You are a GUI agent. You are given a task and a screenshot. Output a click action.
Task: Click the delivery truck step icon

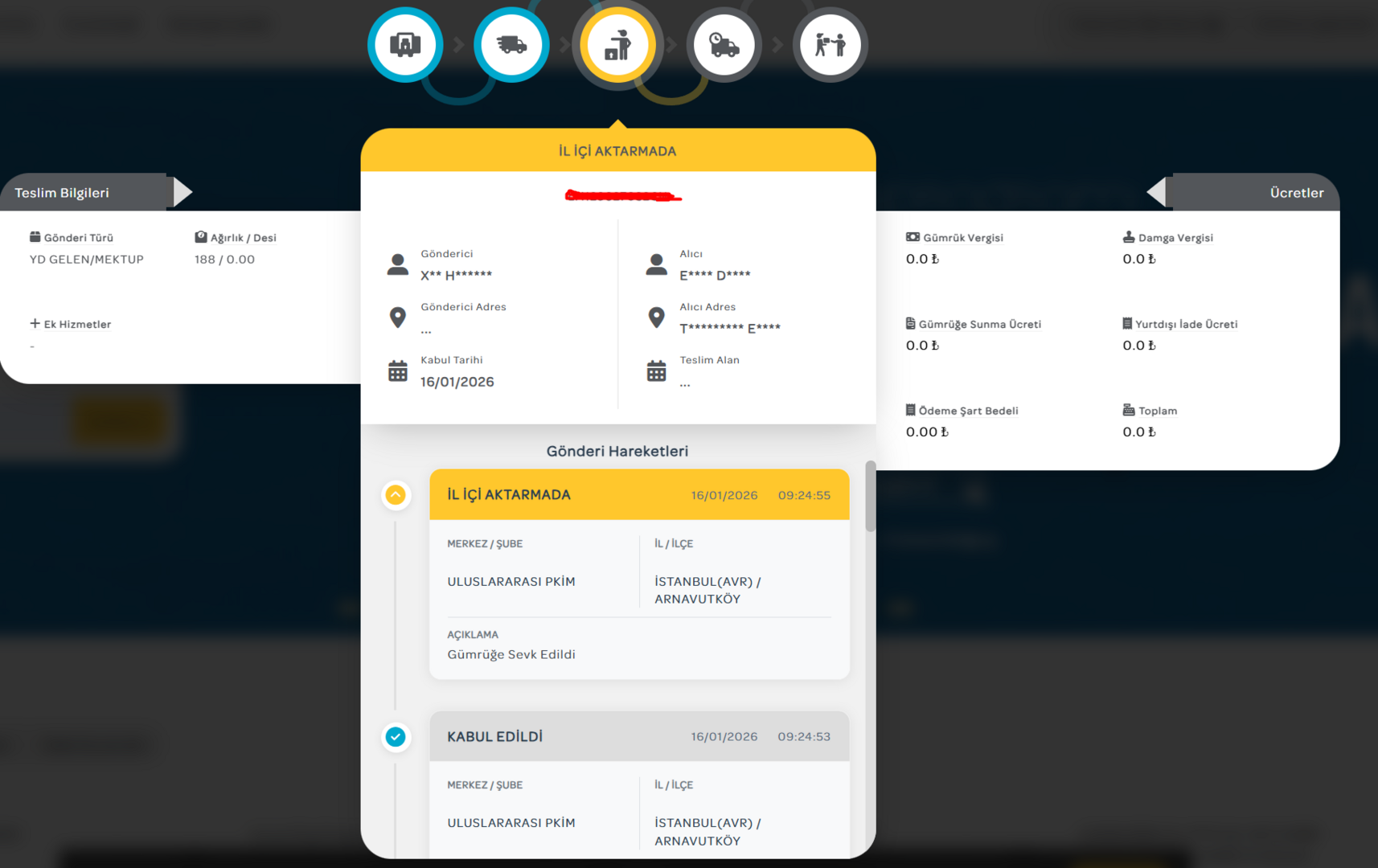point(511,45)
